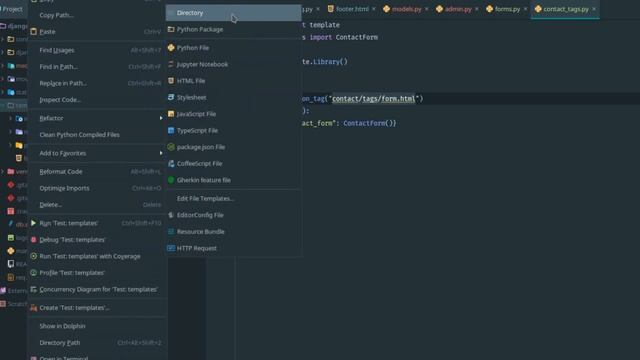
Task: Click the CoffeeScript File icon
Action: pyautogui.click(x=171, y=163)
